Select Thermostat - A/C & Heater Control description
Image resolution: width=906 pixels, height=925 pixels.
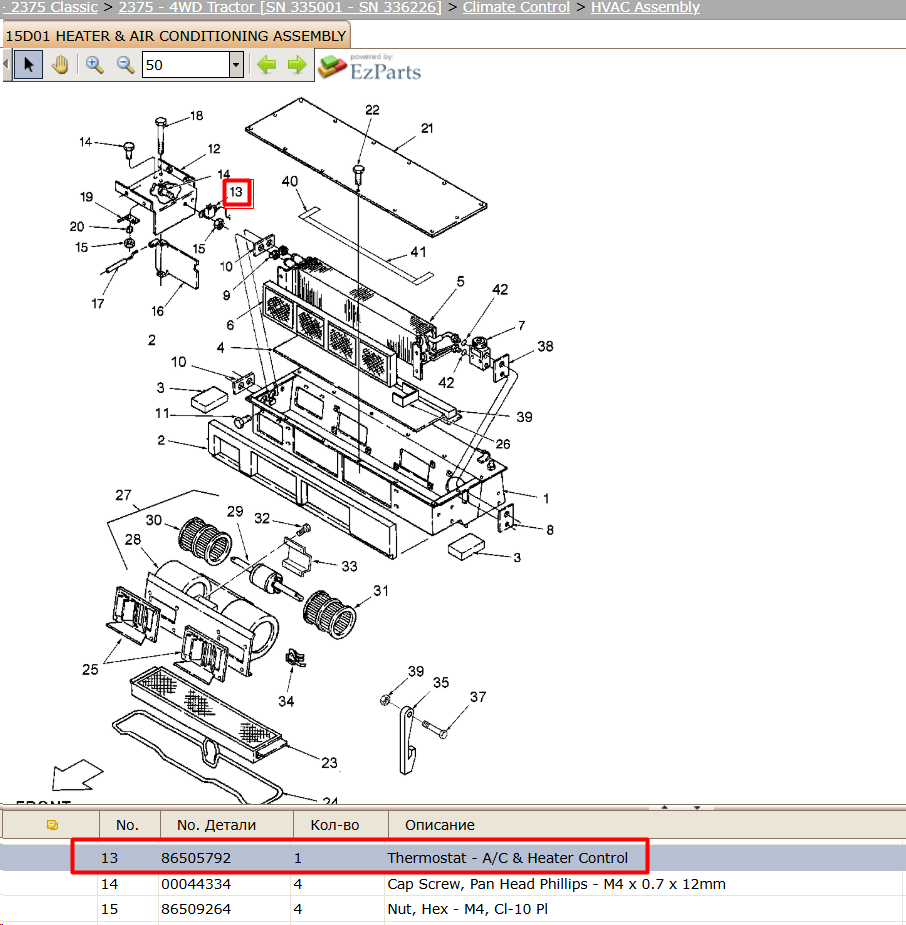click(507, 858)
